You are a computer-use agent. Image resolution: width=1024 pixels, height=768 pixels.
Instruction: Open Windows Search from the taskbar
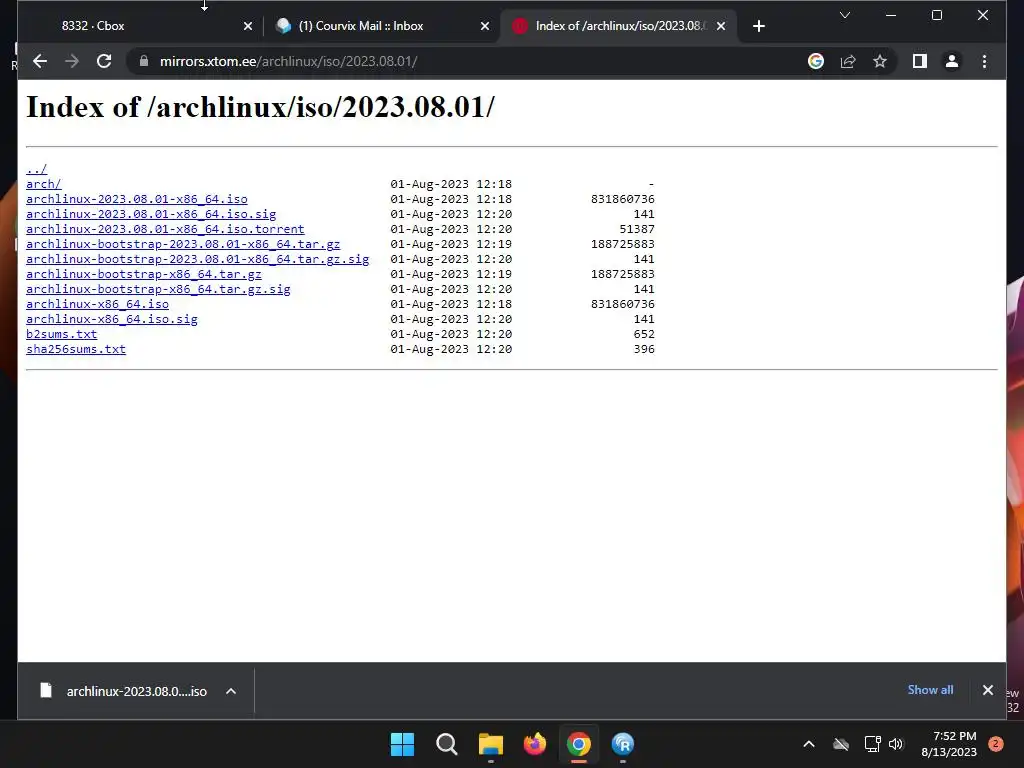click(x=447, y=744)
